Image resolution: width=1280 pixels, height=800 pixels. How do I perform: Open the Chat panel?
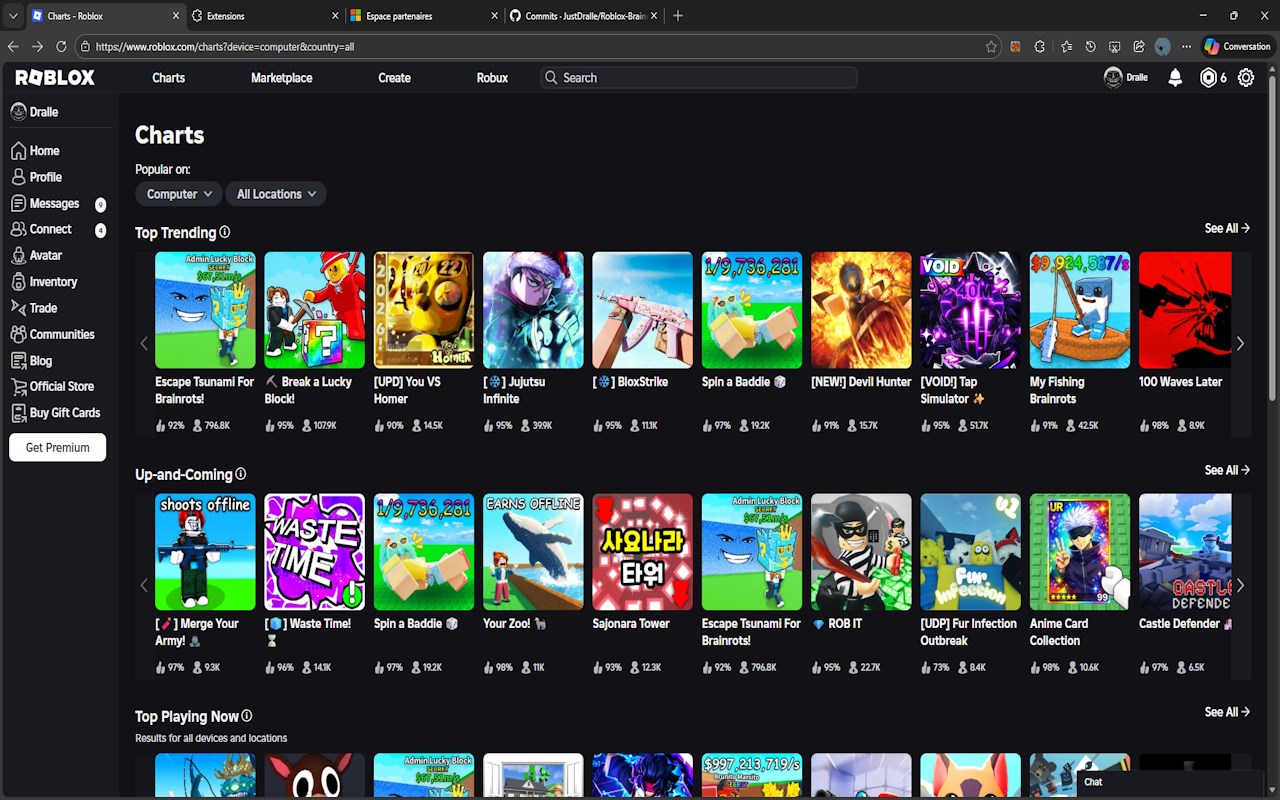pyautogui.click(x=1171, y=782)
